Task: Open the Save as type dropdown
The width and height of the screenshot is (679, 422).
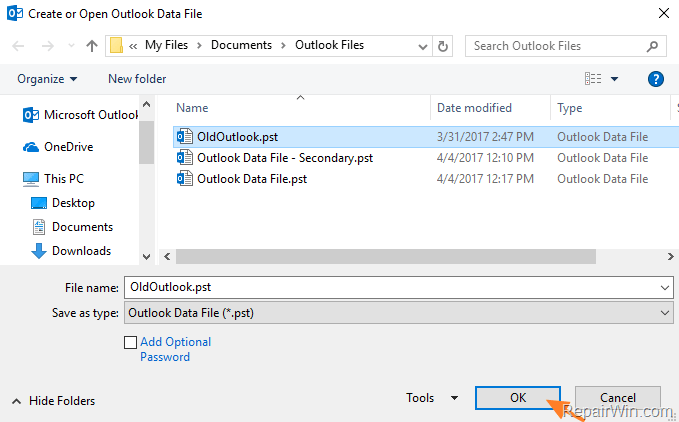Action: 398,313
